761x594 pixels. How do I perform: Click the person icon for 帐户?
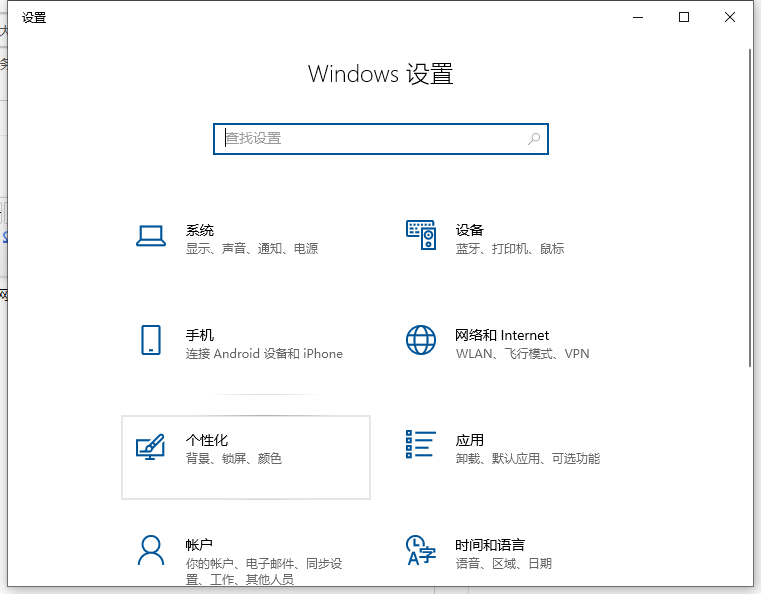click(150, 550)
